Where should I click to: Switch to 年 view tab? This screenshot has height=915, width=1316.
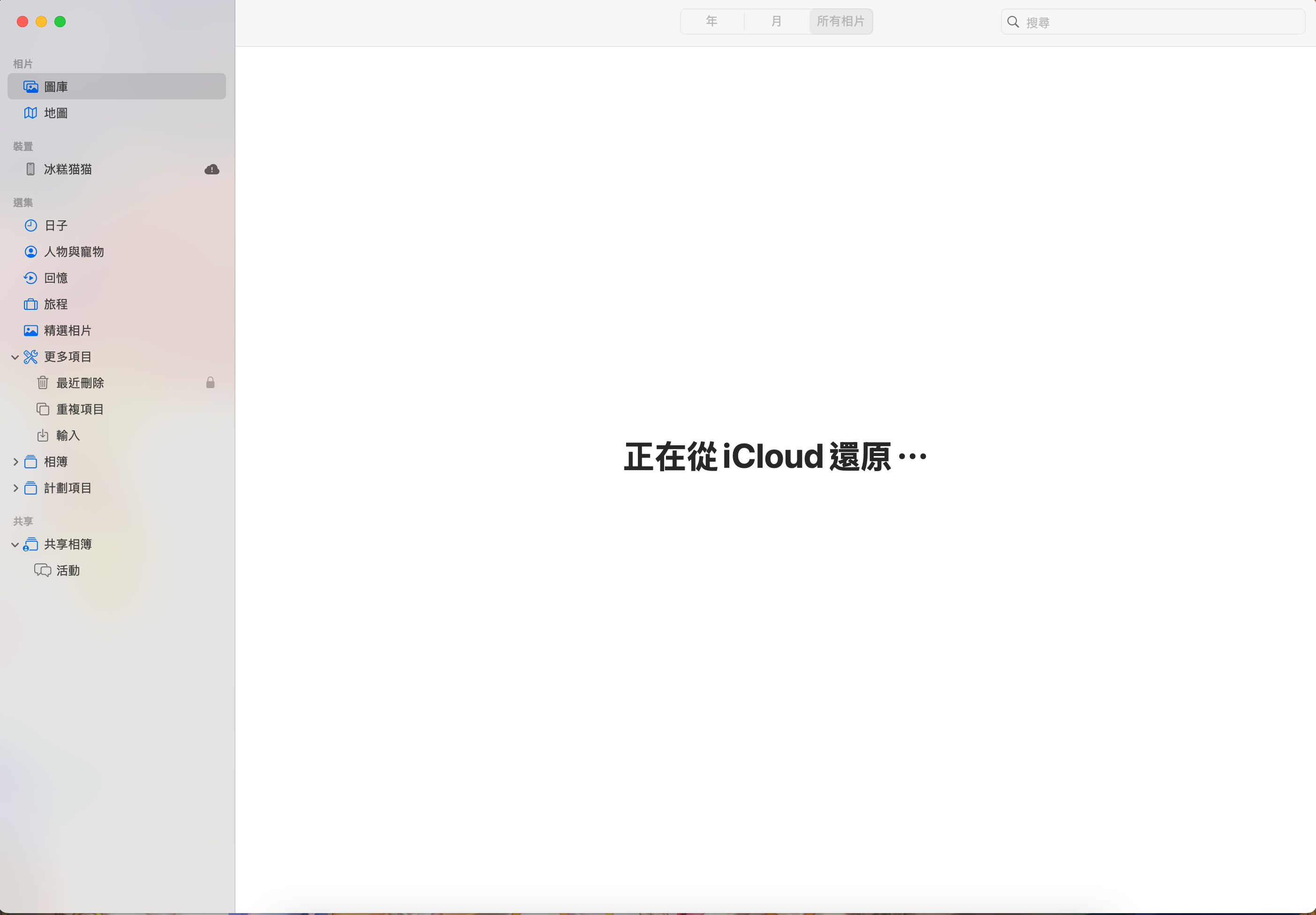point(711,22)
